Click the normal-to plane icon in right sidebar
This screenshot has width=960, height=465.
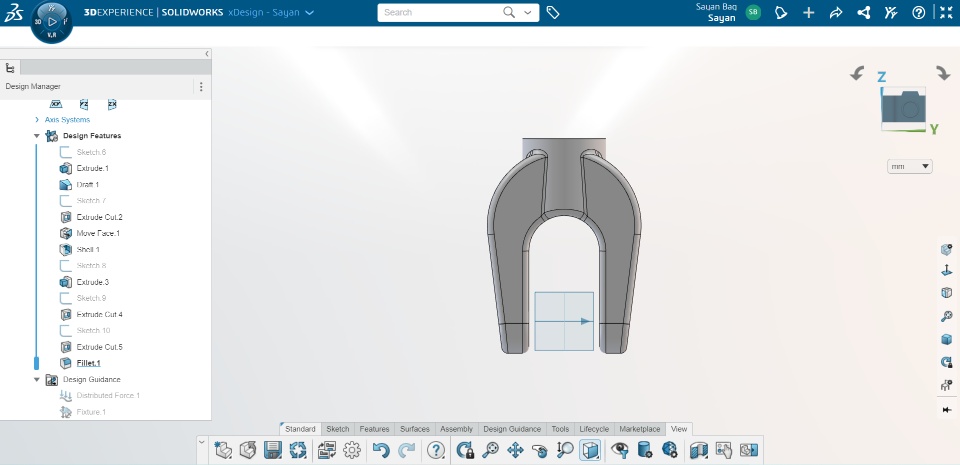[x=947, y=270]
